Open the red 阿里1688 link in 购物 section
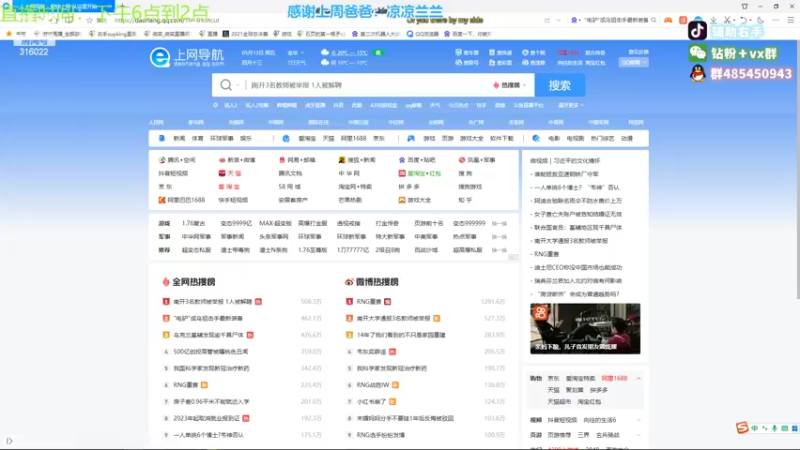 [x=614, y=379]
